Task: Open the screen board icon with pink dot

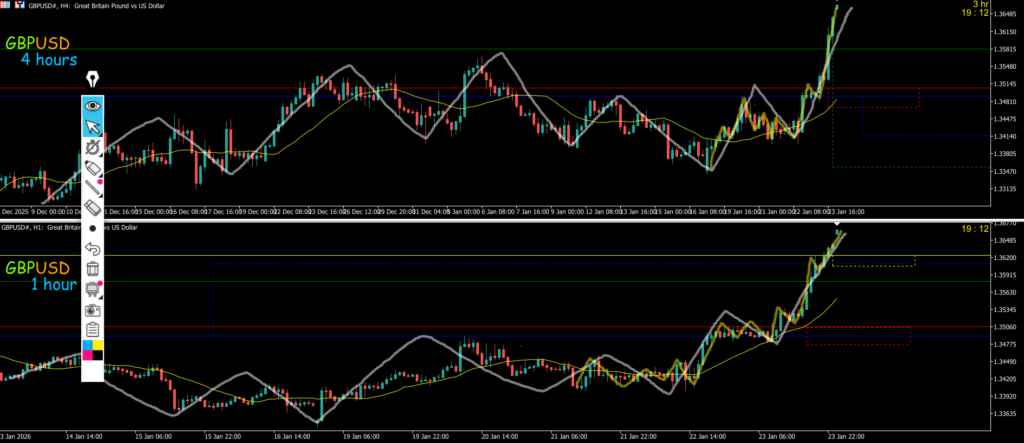Action: click(93, 289)
